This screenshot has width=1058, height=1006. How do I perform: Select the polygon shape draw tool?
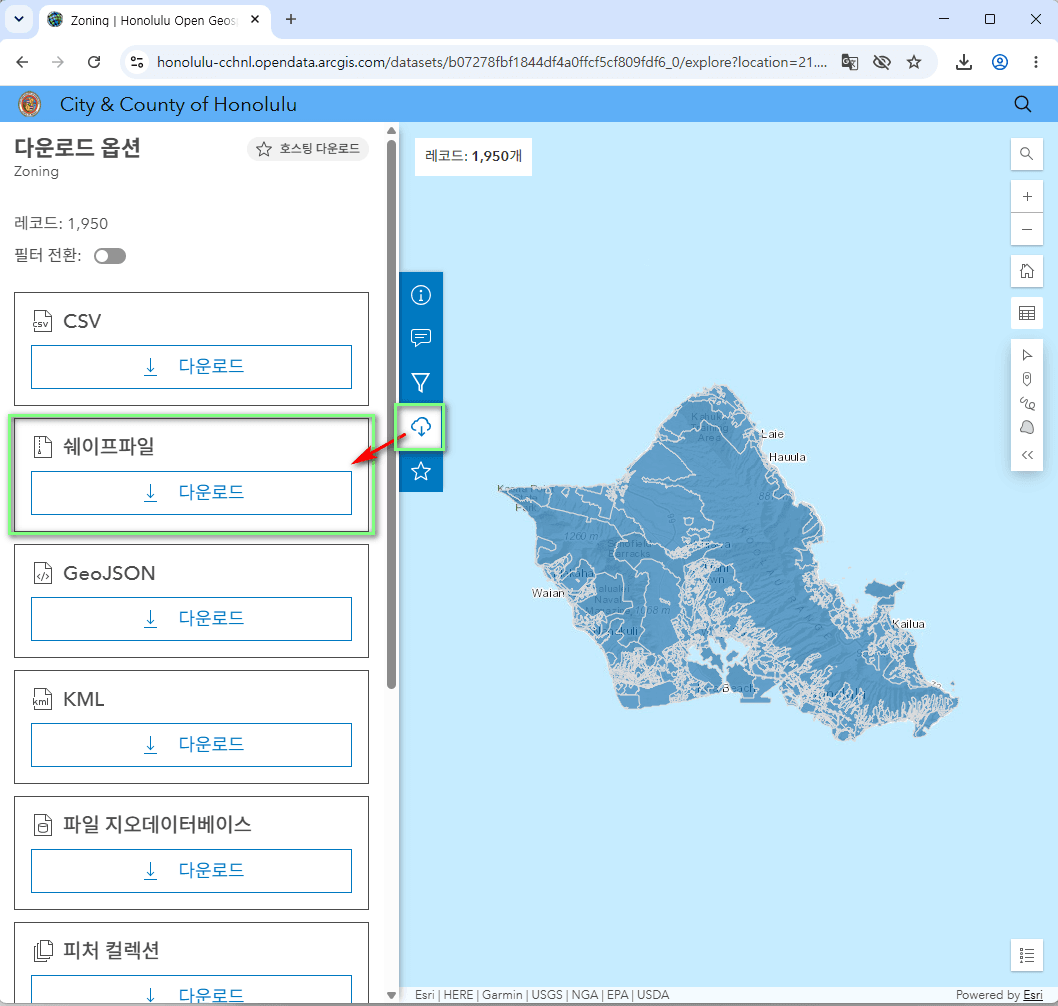(x=1026, y=428)
